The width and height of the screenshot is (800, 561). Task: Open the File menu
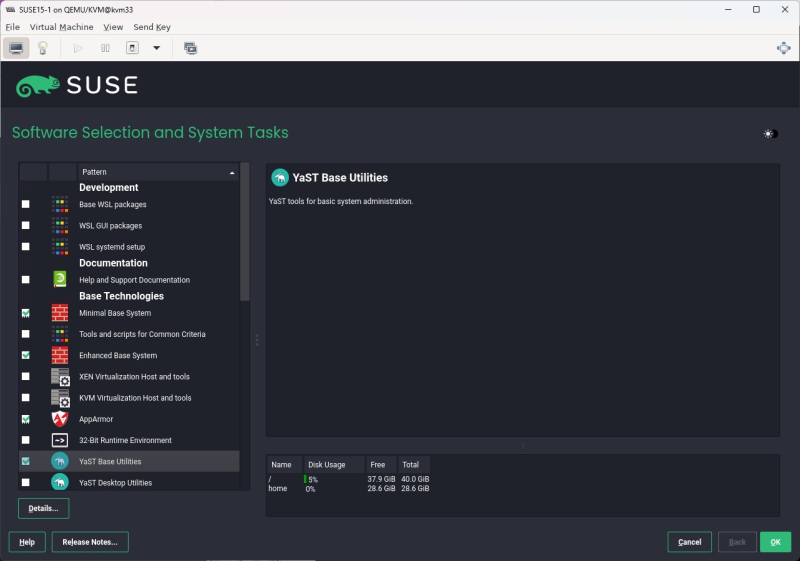point(13,27)
